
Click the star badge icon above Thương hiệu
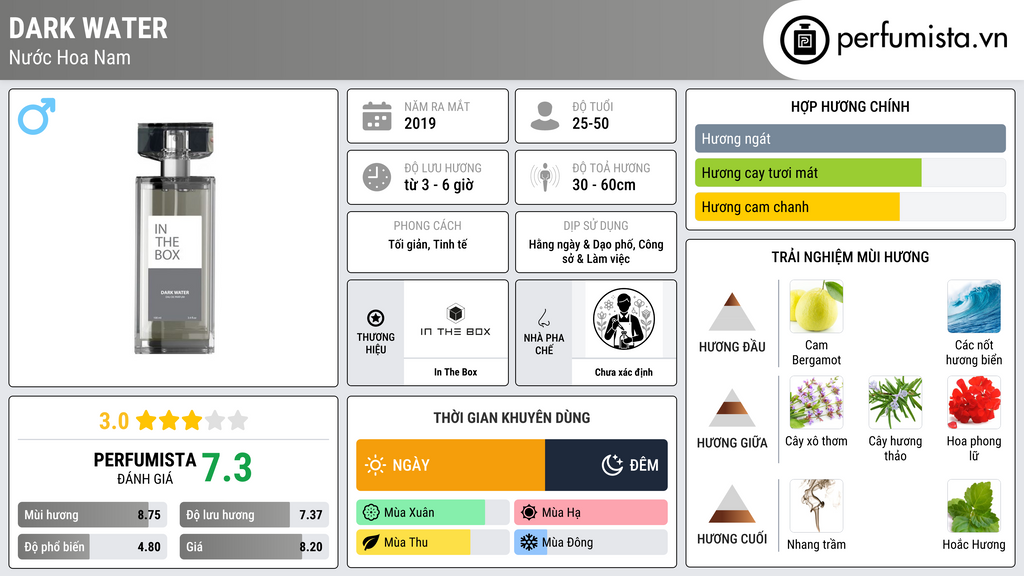(376, 318)
